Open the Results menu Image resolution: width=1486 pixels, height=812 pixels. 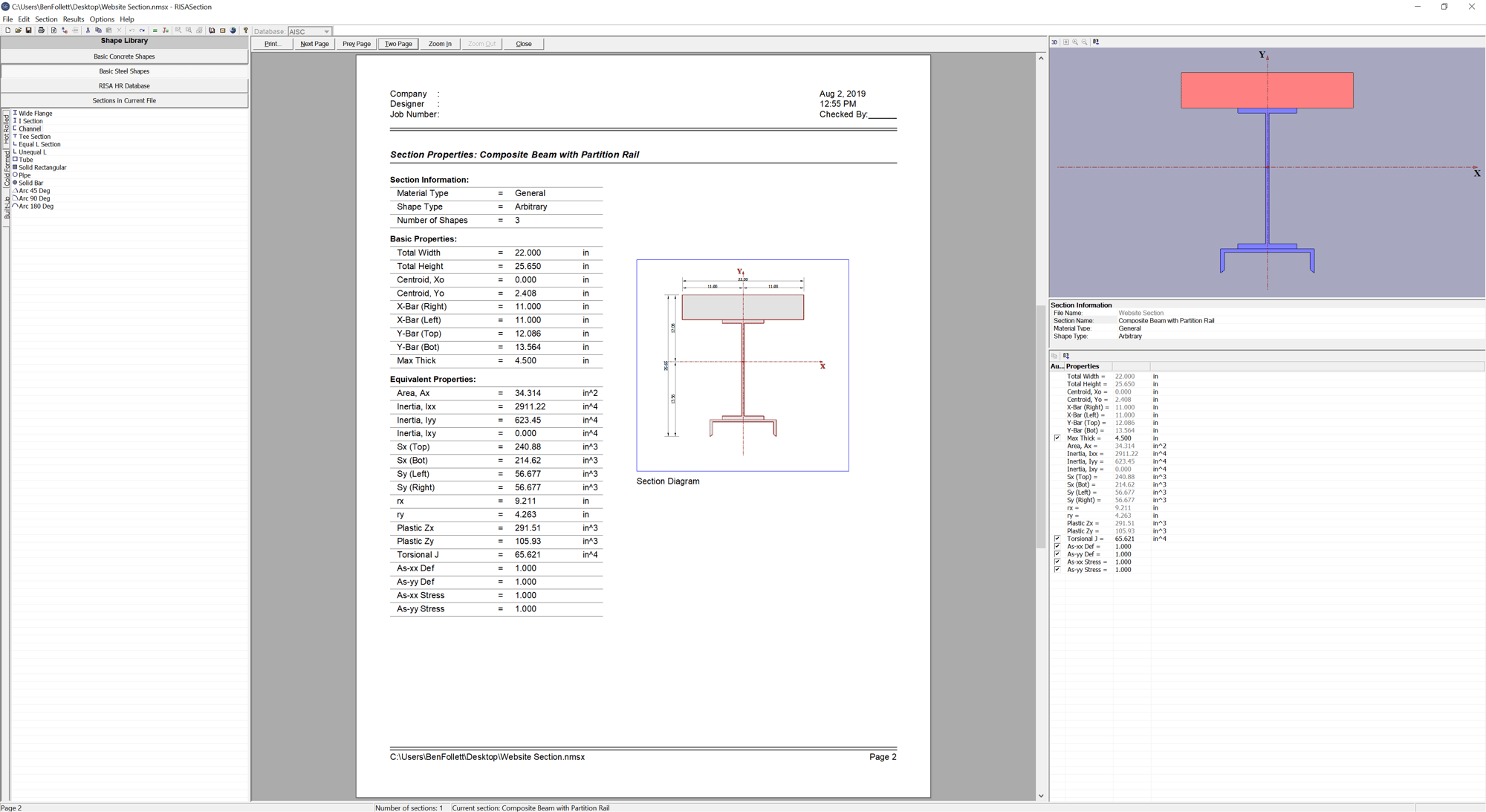click(x=73, y=19)
